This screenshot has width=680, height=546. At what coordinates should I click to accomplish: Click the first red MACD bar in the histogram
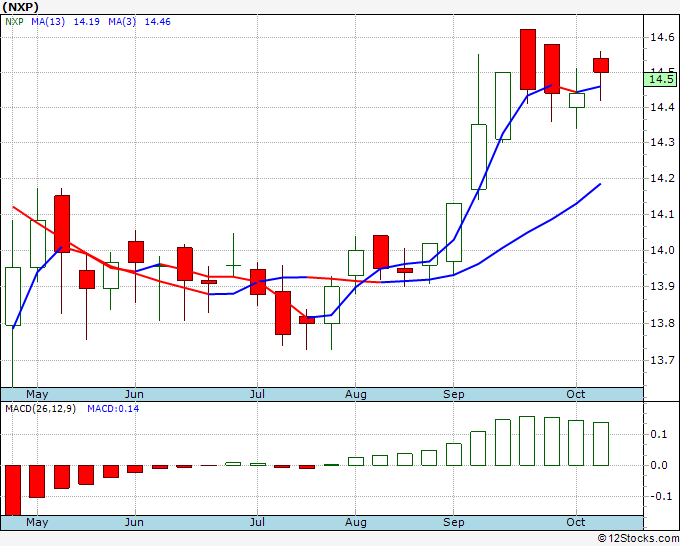(x=13, y=490)
